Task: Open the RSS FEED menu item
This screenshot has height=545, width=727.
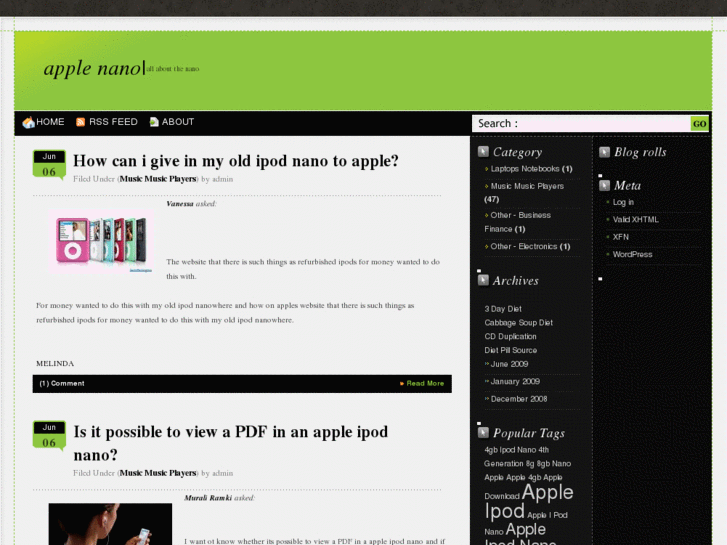Action: click(x=113, y=122)
